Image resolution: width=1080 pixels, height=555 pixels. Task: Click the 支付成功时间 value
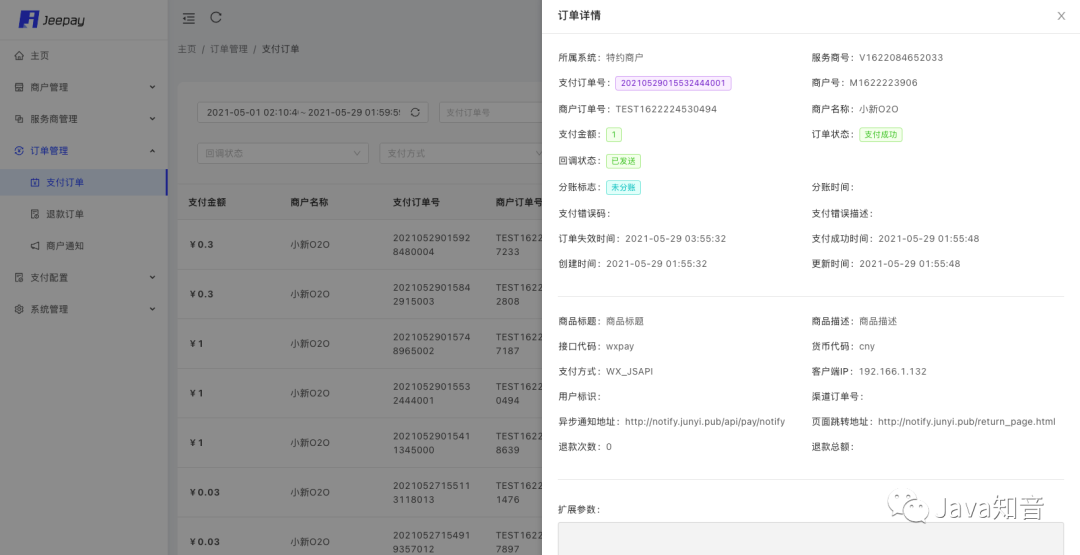click(x=928, y=239)
